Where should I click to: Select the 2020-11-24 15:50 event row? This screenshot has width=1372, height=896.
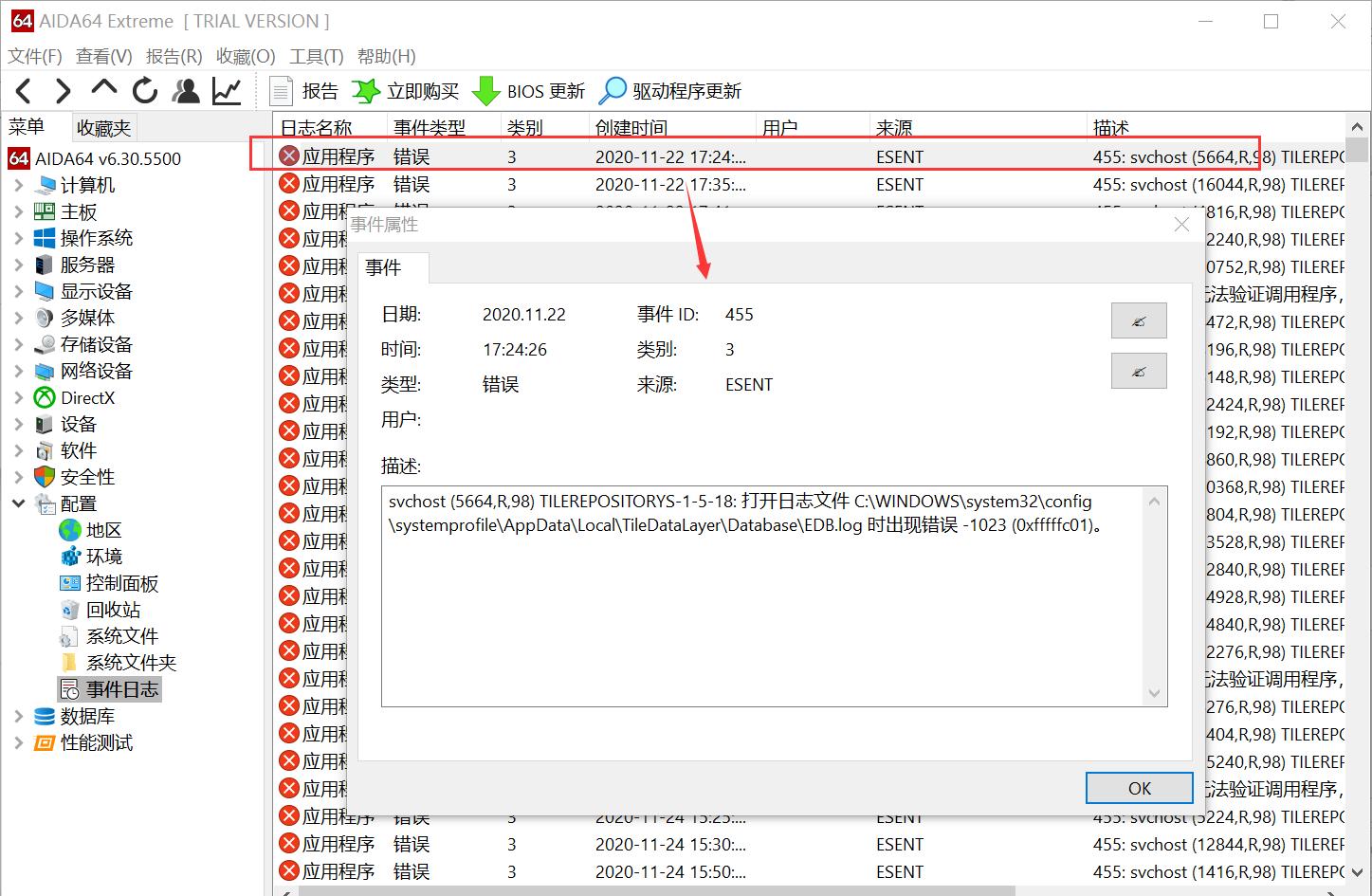pyautogui.click(x=809, y=871)
